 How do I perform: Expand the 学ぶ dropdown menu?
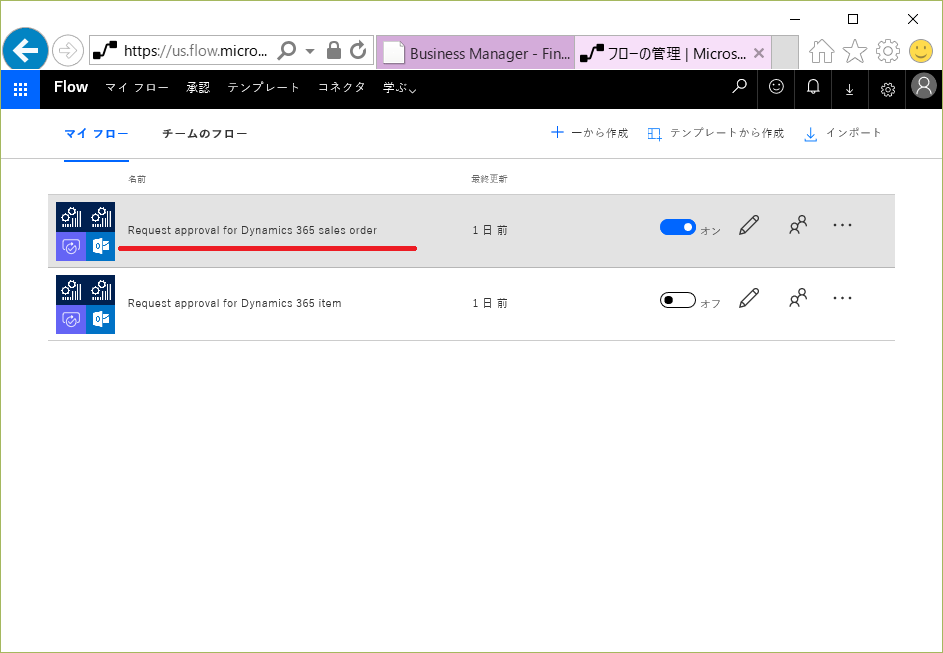[399, 88]
